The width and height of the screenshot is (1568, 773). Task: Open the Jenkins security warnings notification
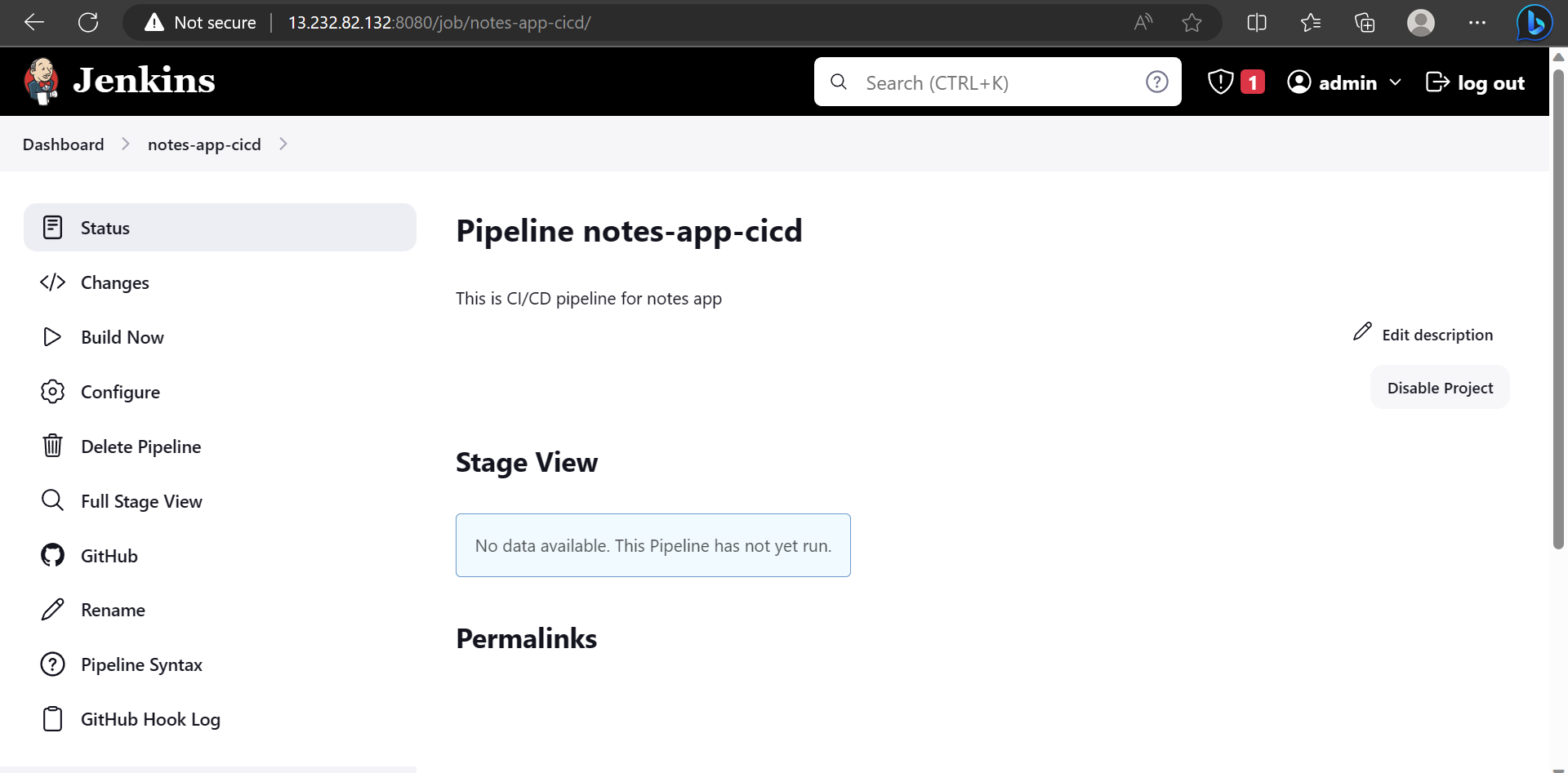(x=1235, y=82)
